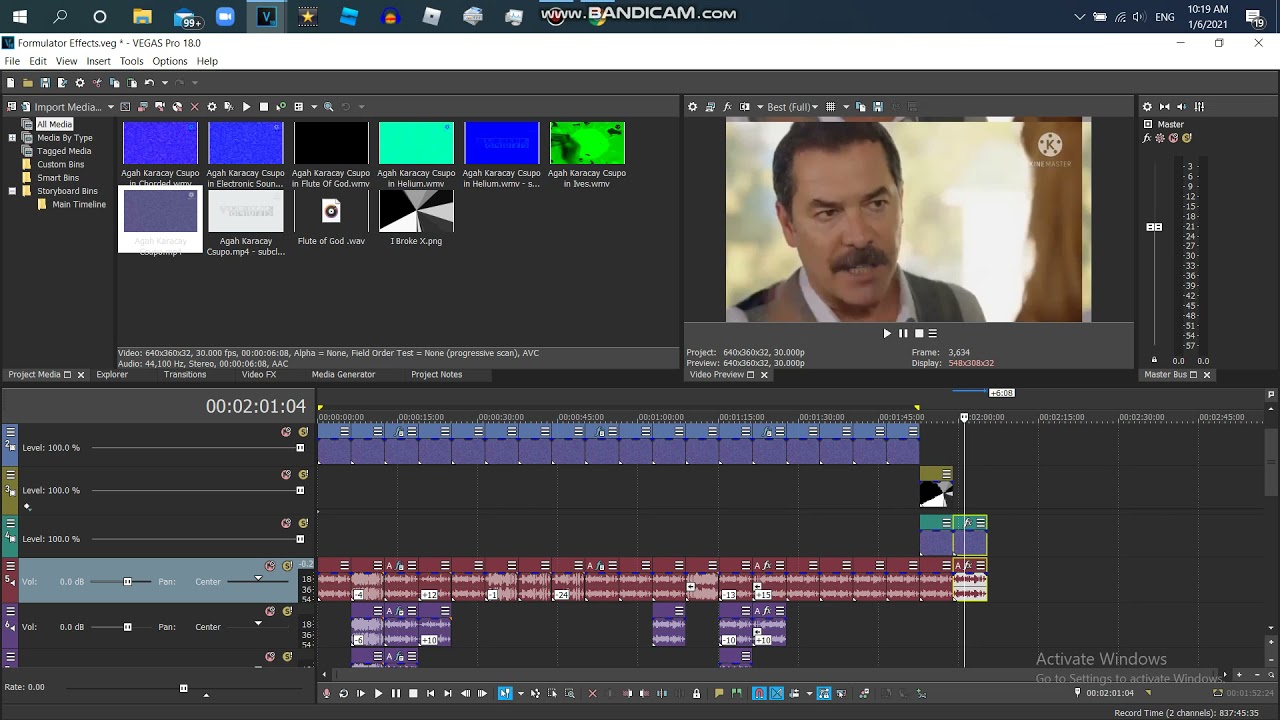This screenshot has width=1280, height=720.
Task: Click Preview on external monitor icon
Action: 710,107
